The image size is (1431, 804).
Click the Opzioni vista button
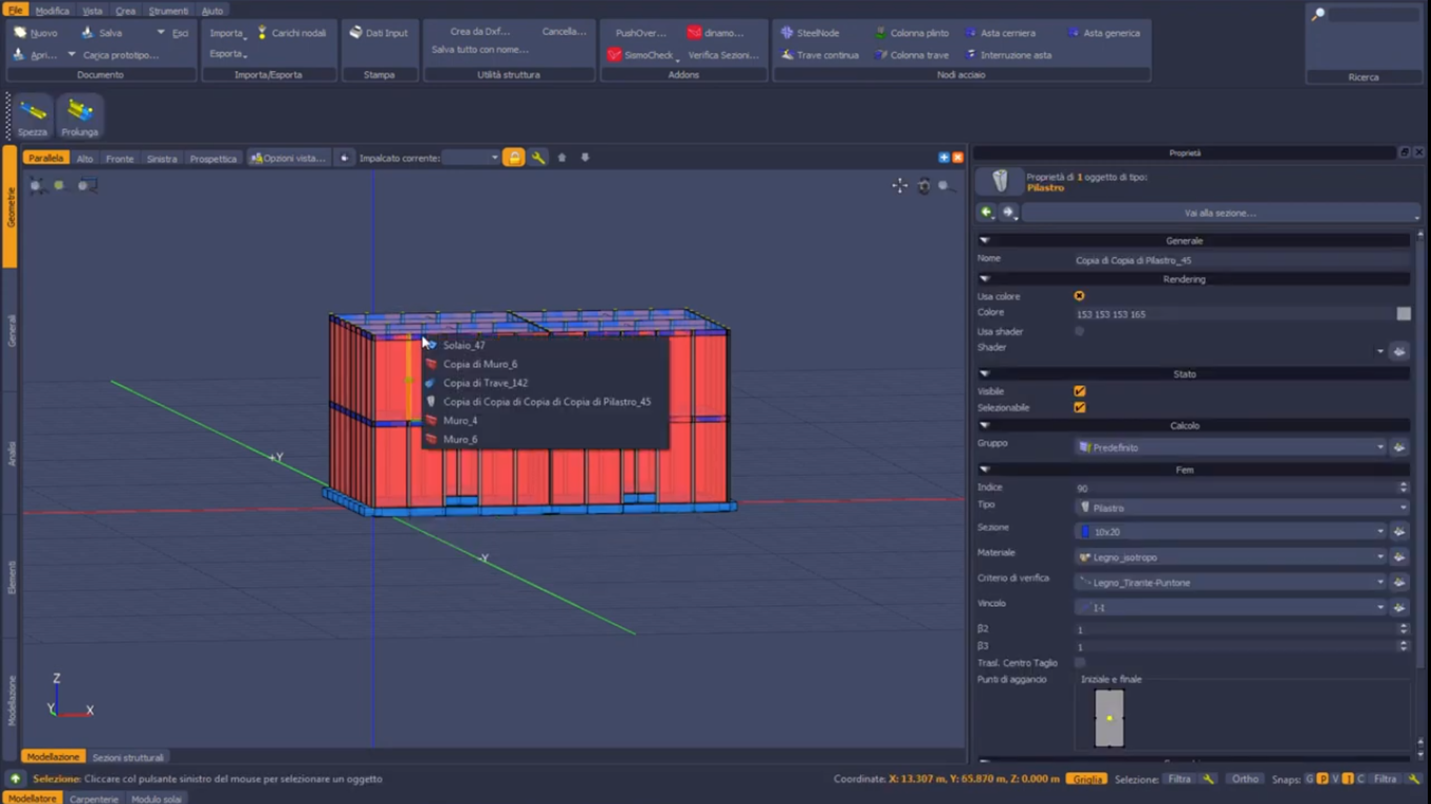coord(288,158)
